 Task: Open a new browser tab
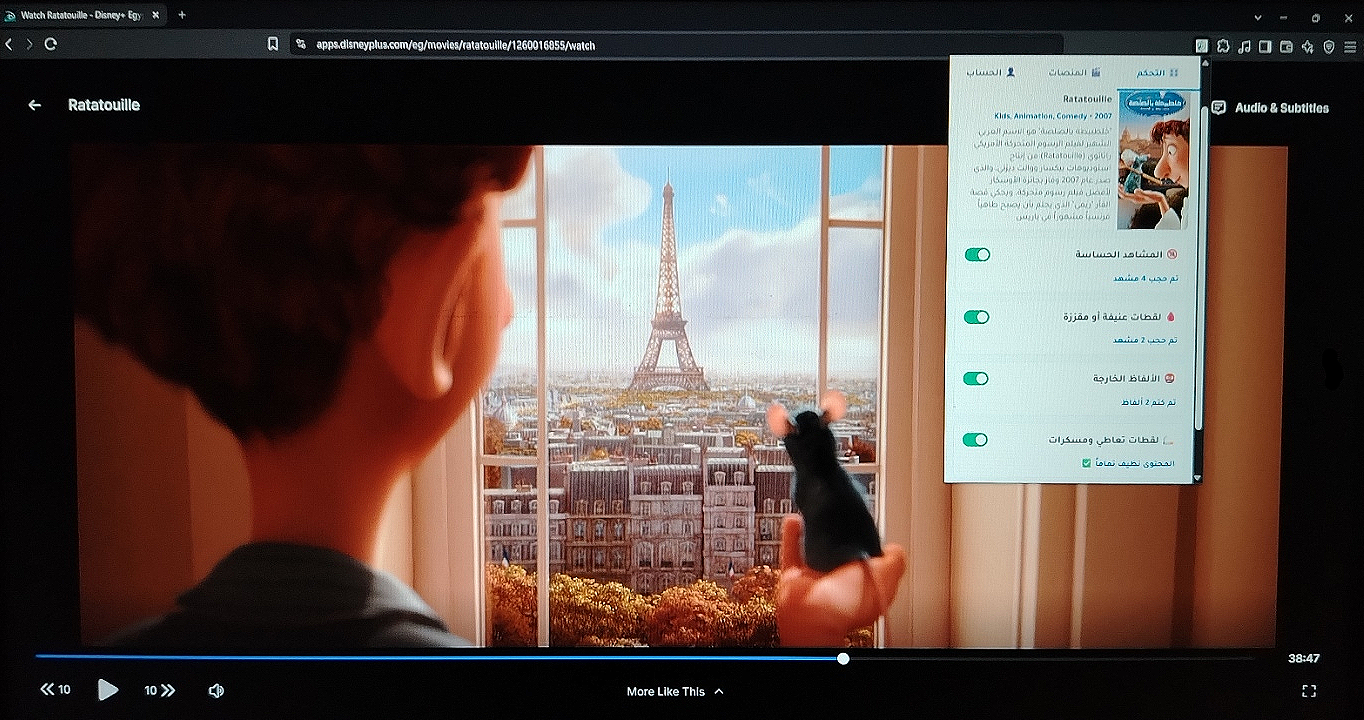(x=182, y=16)
